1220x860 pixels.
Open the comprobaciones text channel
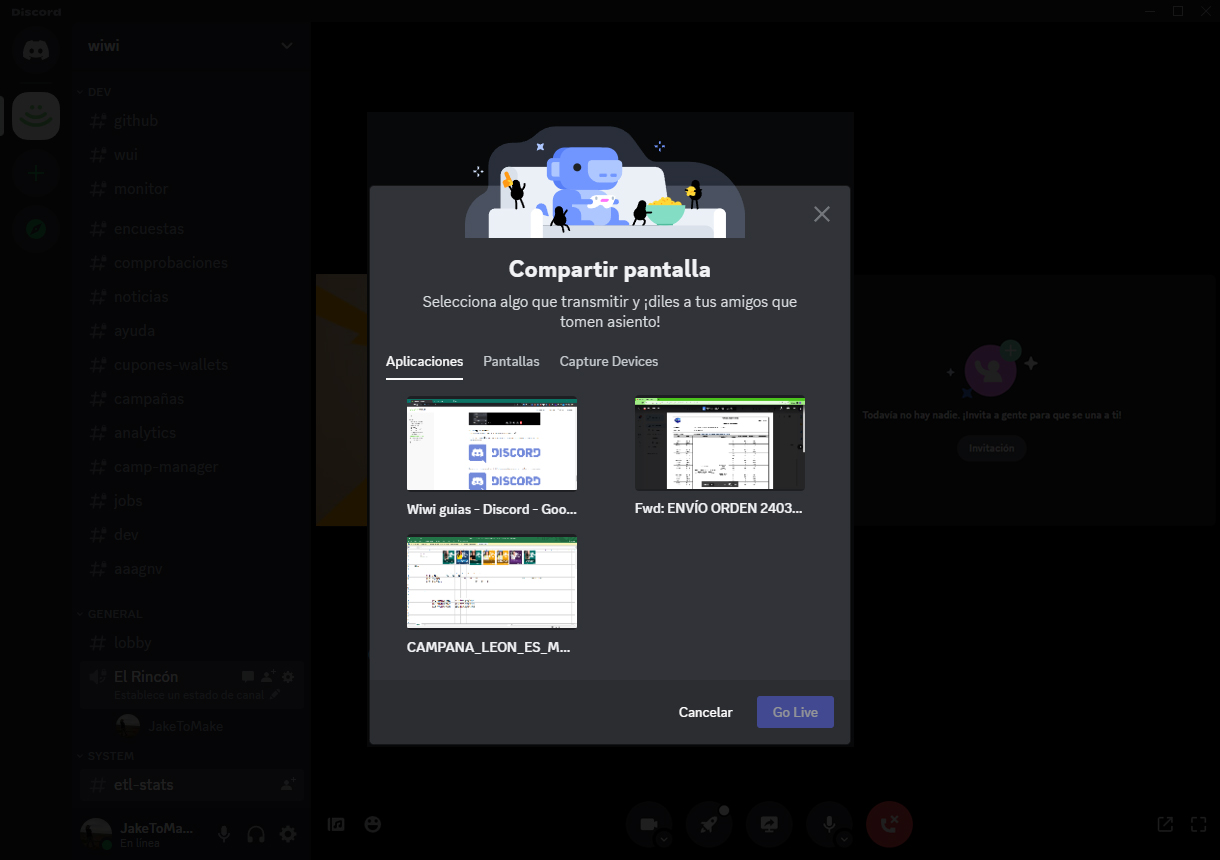[x=190, y=263]
